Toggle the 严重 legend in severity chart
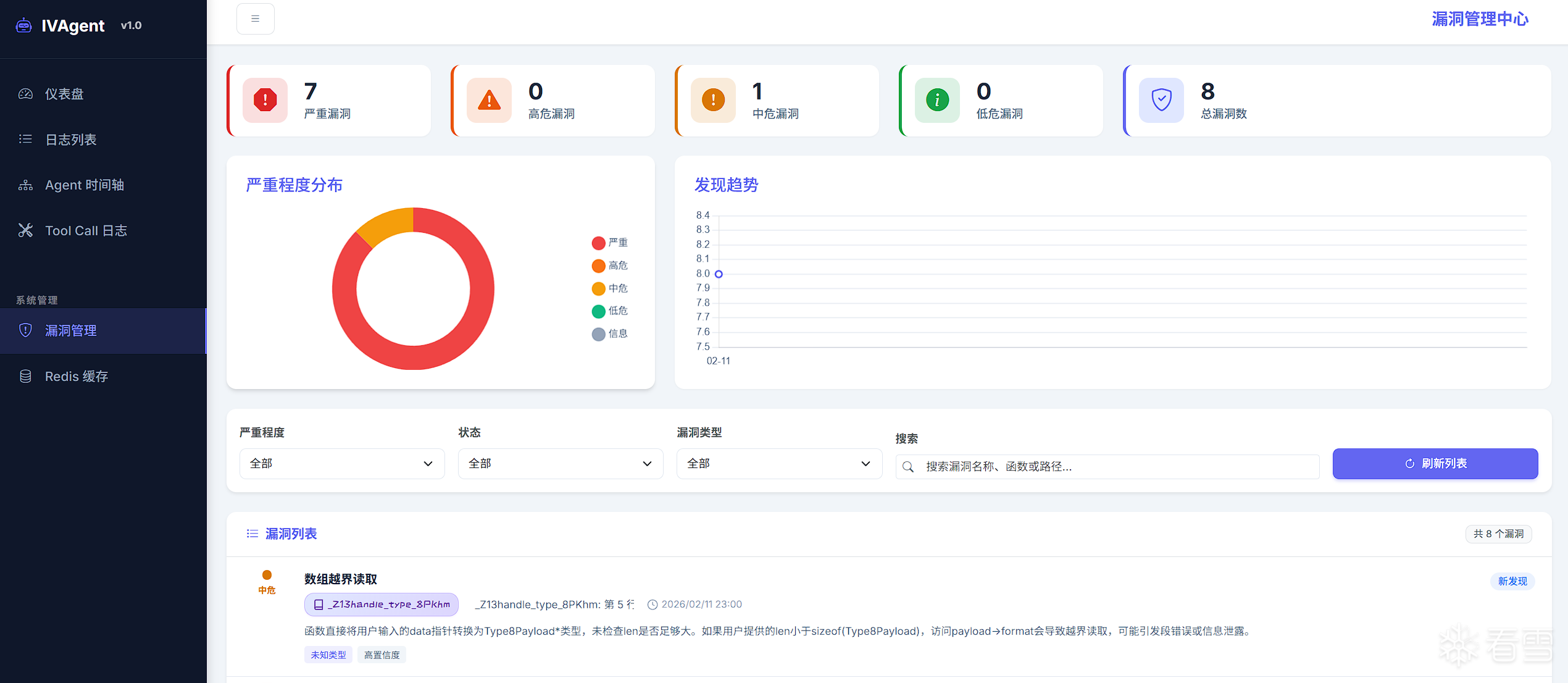 pyautogui.click(x=611, y=242)
